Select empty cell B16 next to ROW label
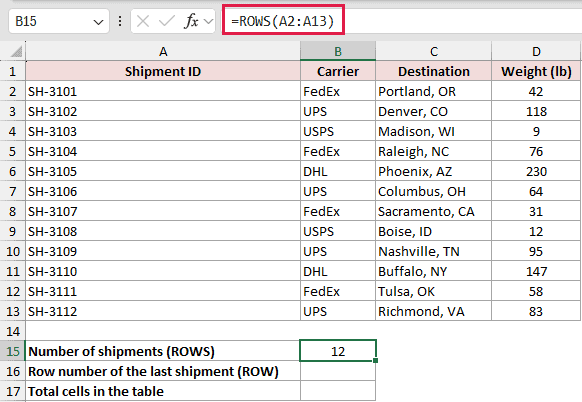 [x=338, y=371]
